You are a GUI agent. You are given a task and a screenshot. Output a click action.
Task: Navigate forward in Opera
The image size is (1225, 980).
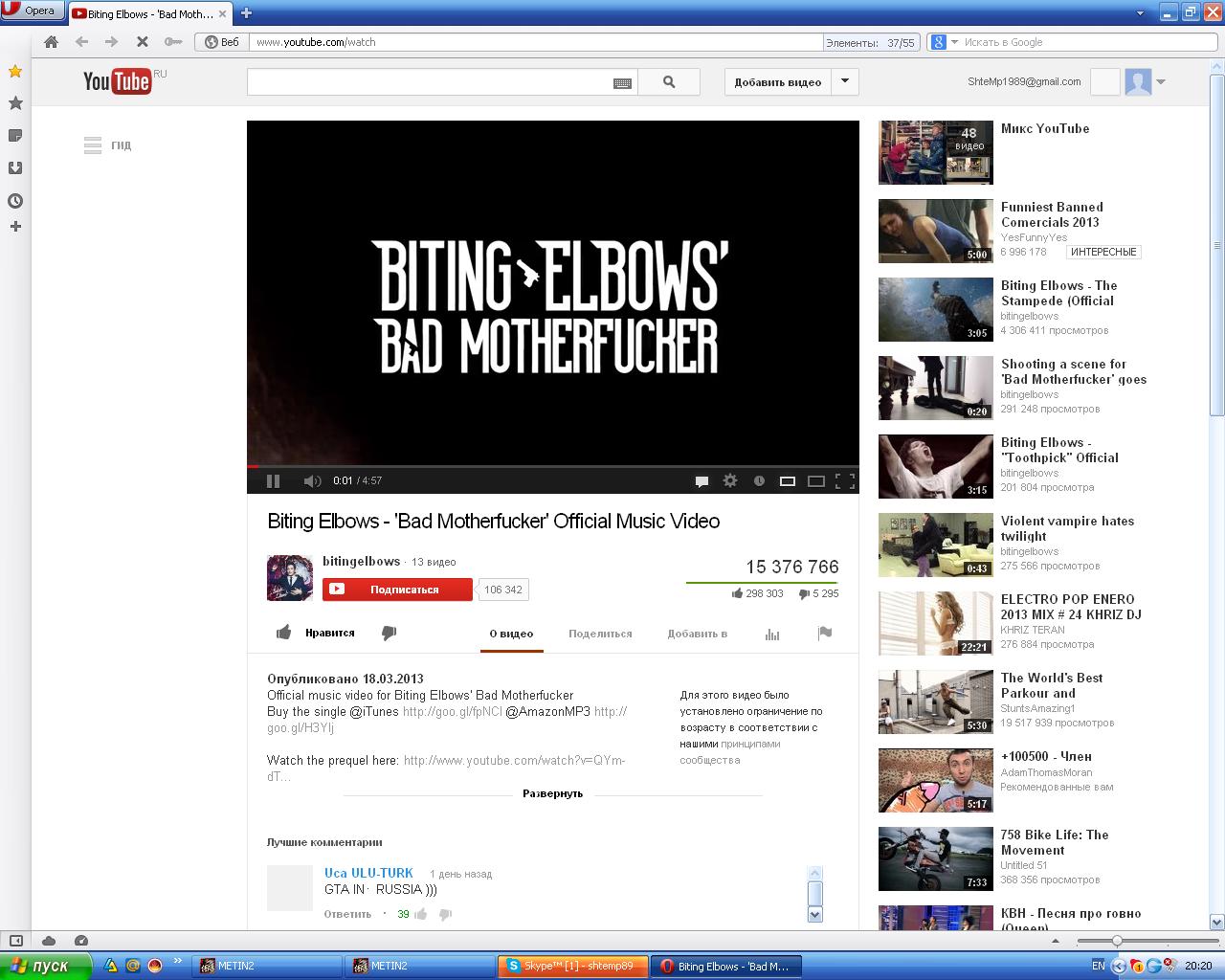pos(111,42)
